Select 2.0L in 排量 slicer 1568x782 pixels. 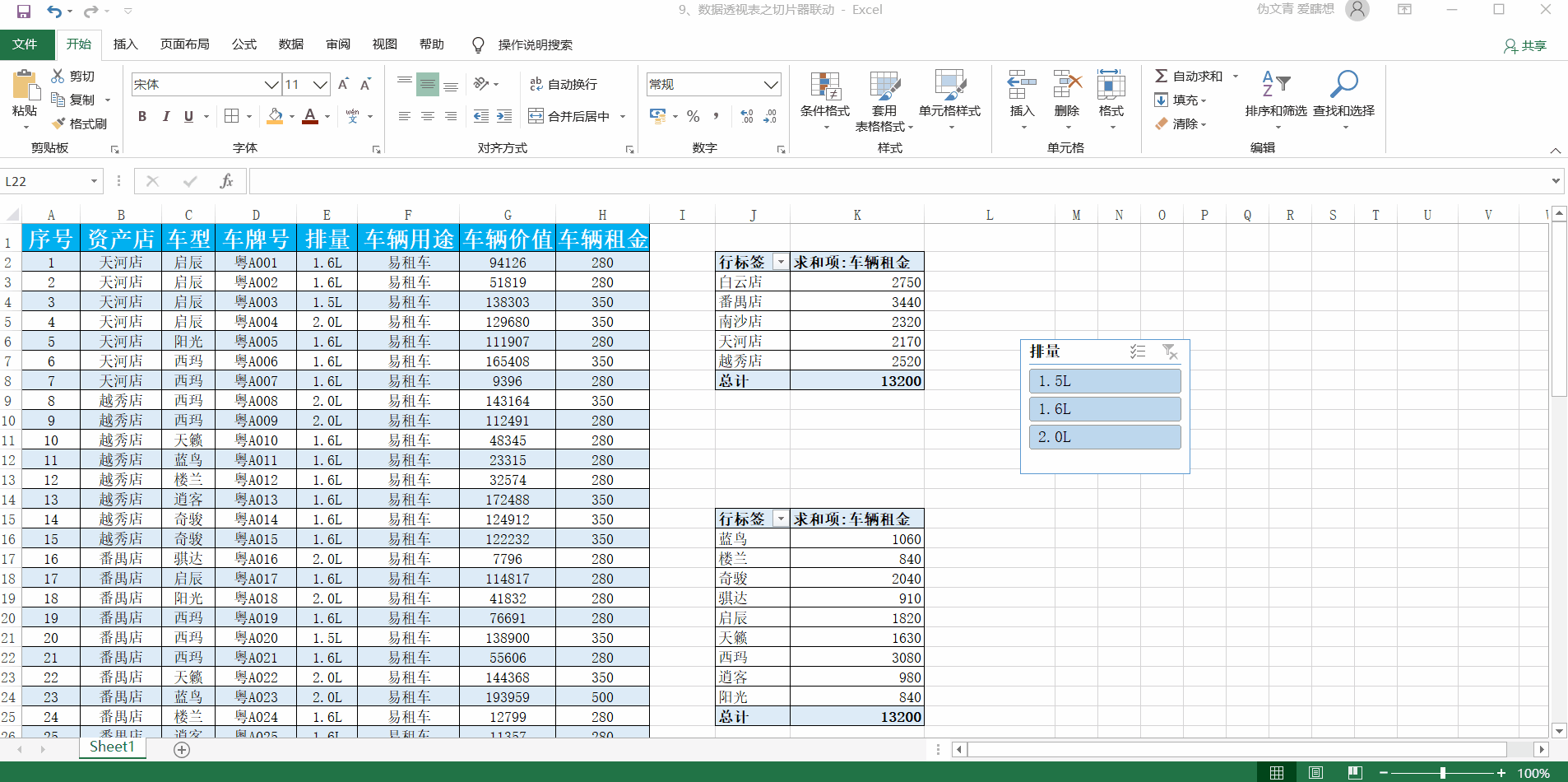point(1105,437)
